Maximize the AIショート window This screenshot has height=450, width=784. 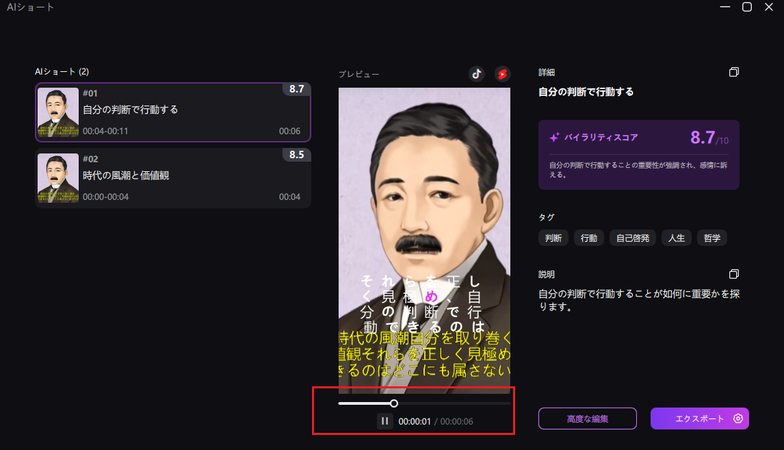(x=747, y=7)
